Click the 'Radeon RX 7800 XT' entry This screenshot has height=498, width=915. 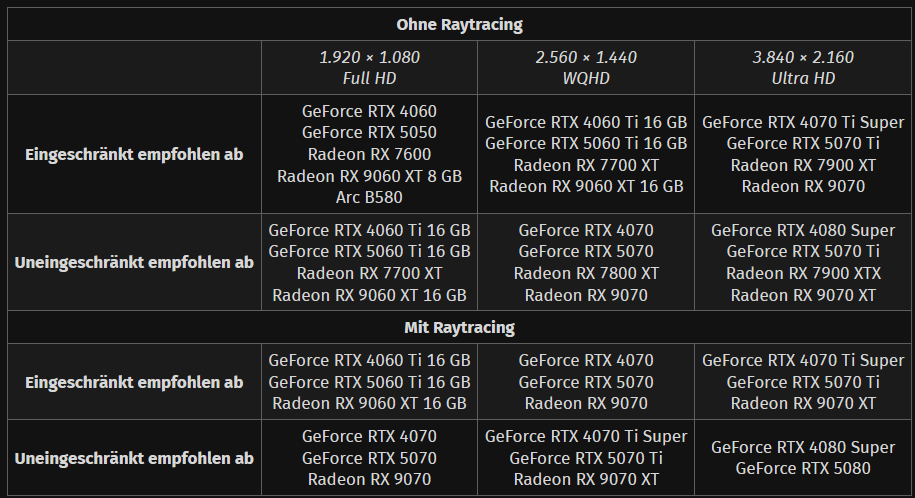586,273
